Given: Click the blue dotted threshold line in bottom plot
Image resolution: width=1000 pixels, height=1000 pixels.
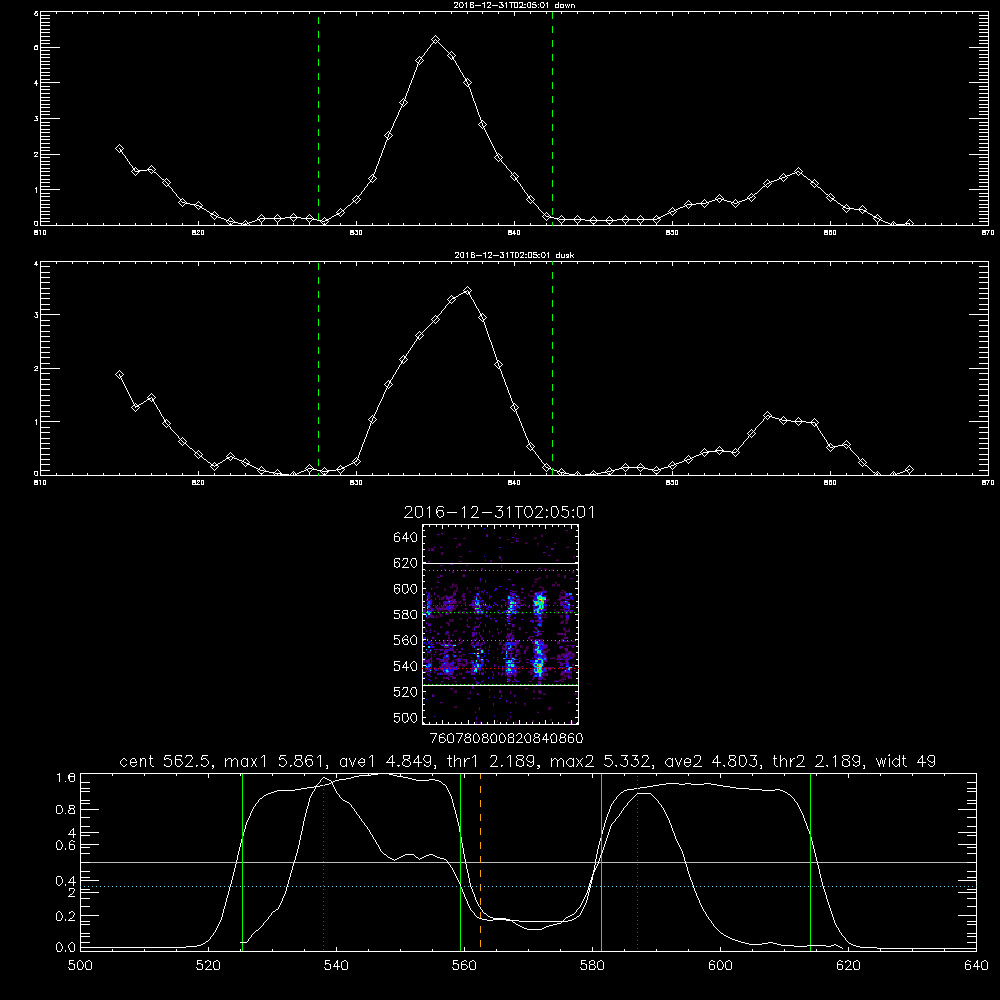Looking at the screenshot, I should (528, 886).
